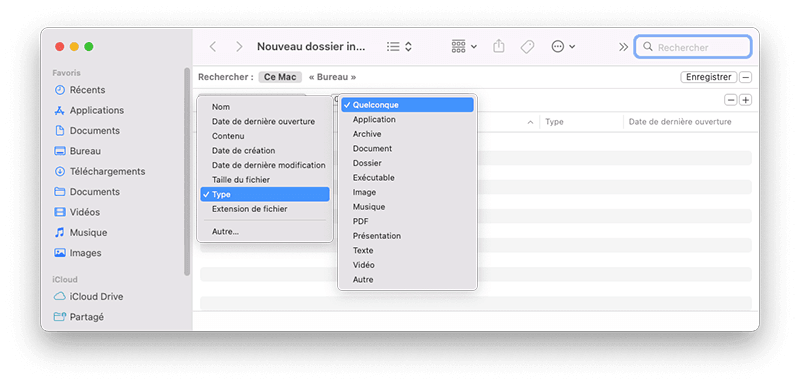Viewport: 800px width, 385px height.
Task: Show hidden toolbar items chevron
Action: pyautogui.click(x=623, y=47)
